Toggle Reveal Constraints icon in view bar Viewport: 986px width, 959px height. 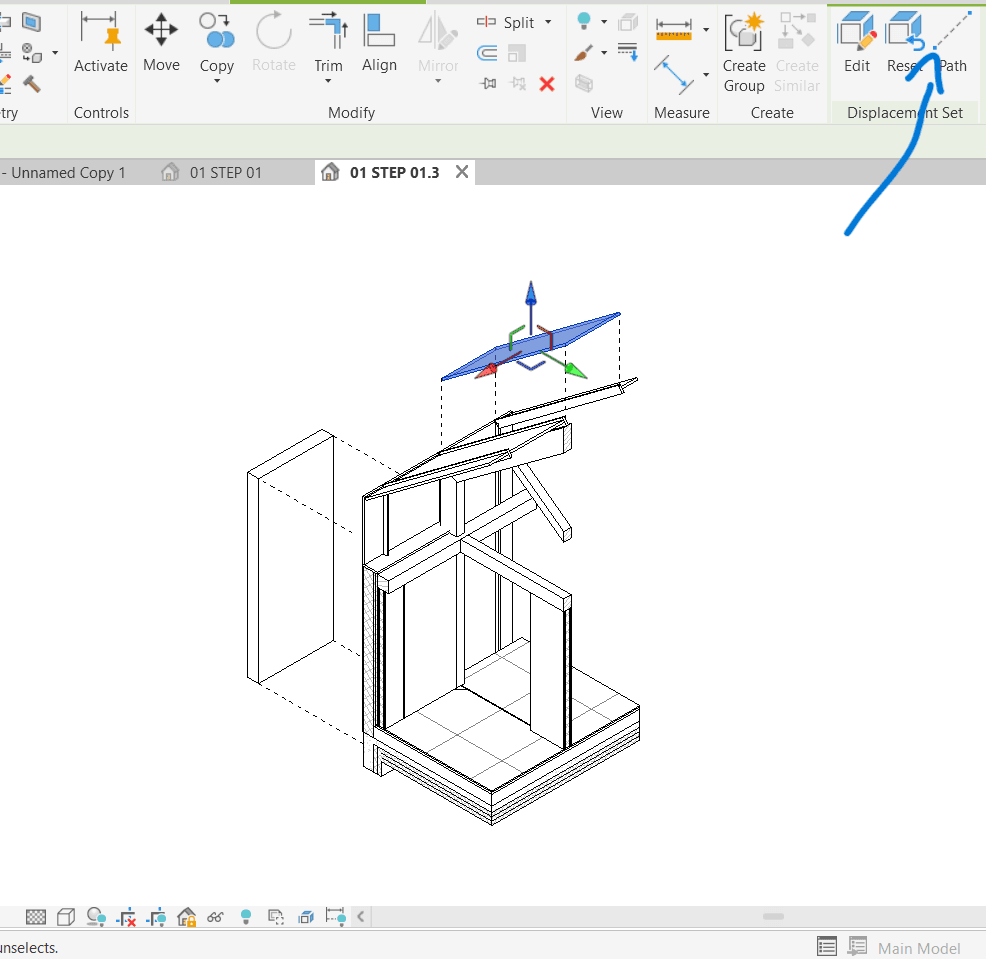[x=335, y=917]
